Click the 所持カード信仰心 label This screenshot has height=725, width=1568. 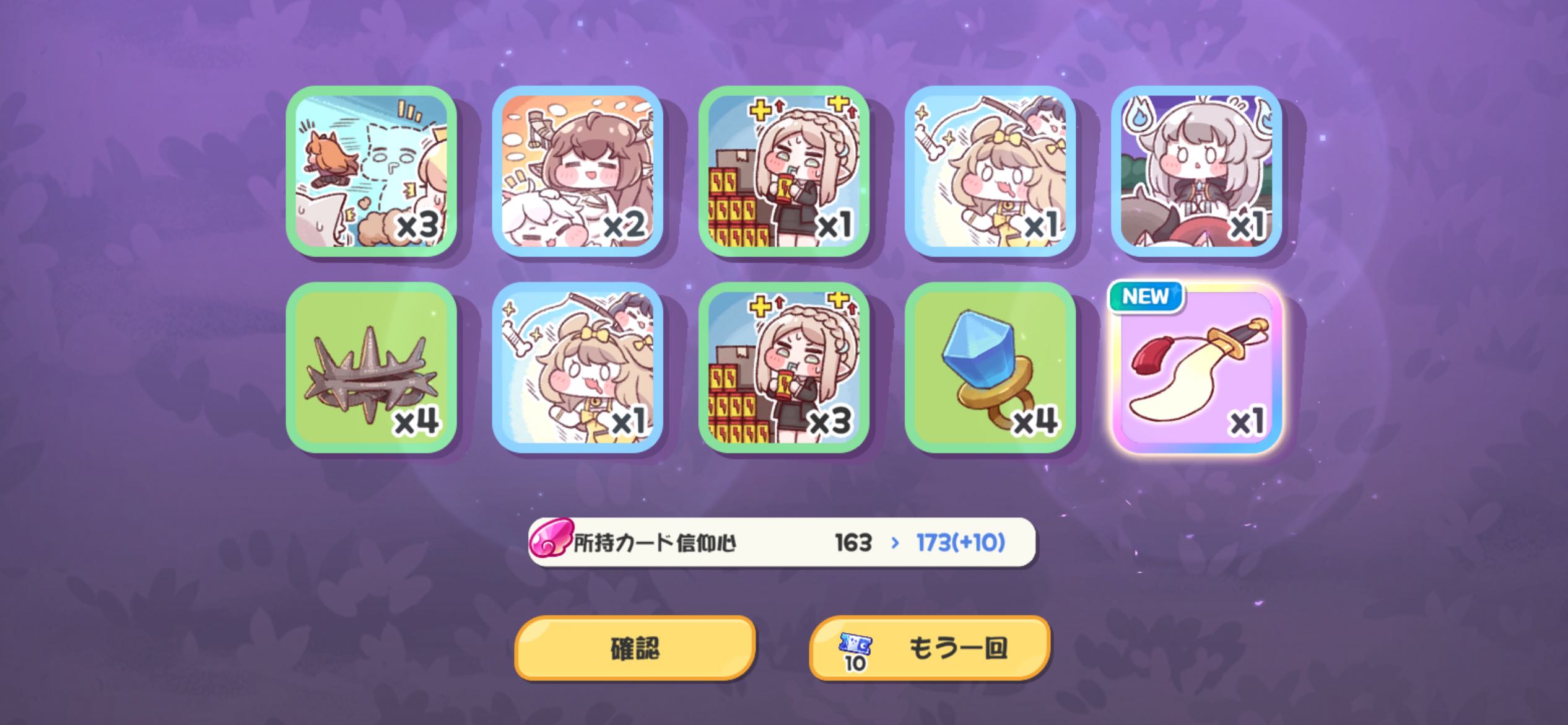point(655,543)
